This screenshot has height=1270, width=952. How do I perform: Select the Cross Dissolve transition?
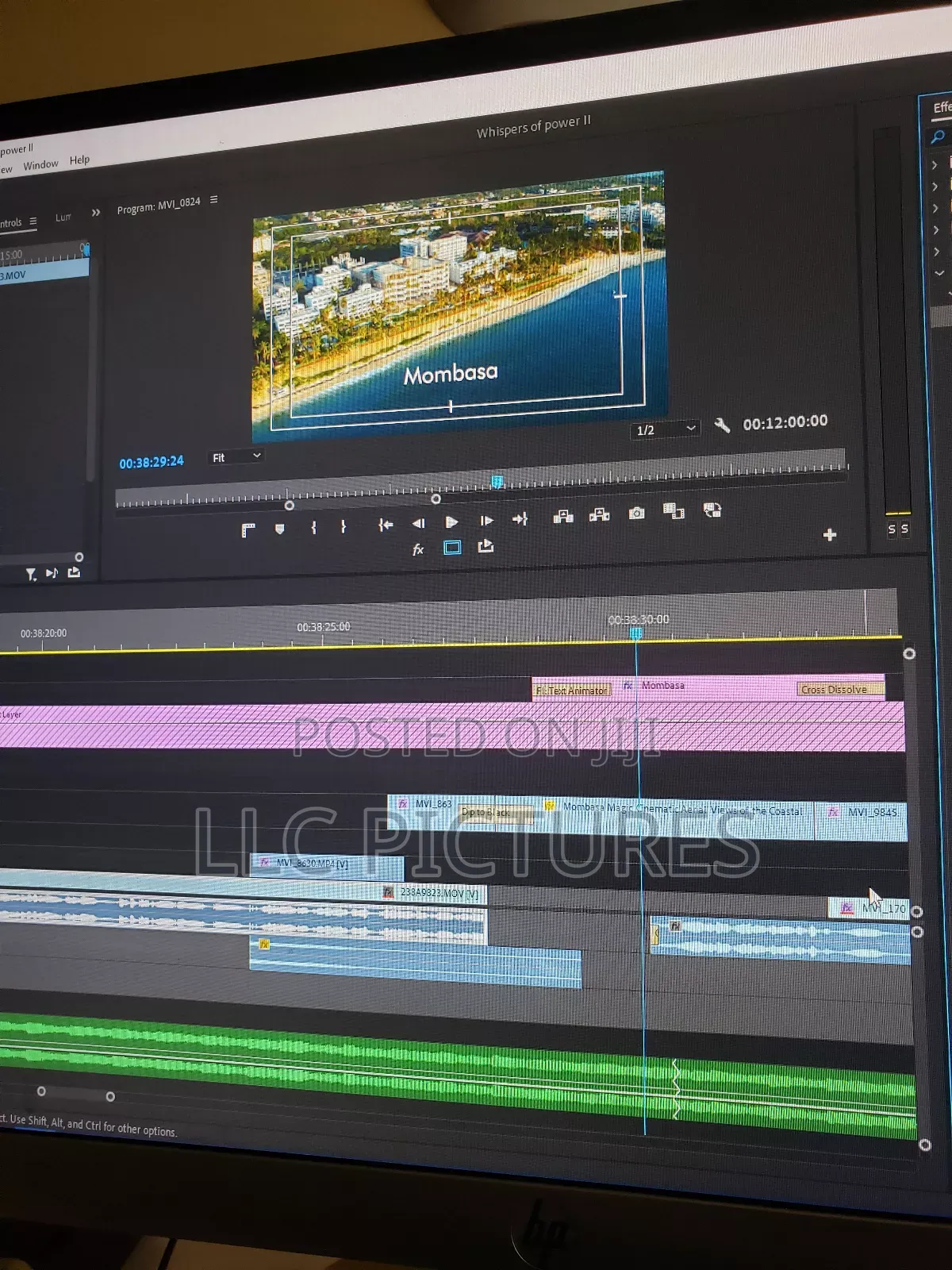(x=839, y=689)
